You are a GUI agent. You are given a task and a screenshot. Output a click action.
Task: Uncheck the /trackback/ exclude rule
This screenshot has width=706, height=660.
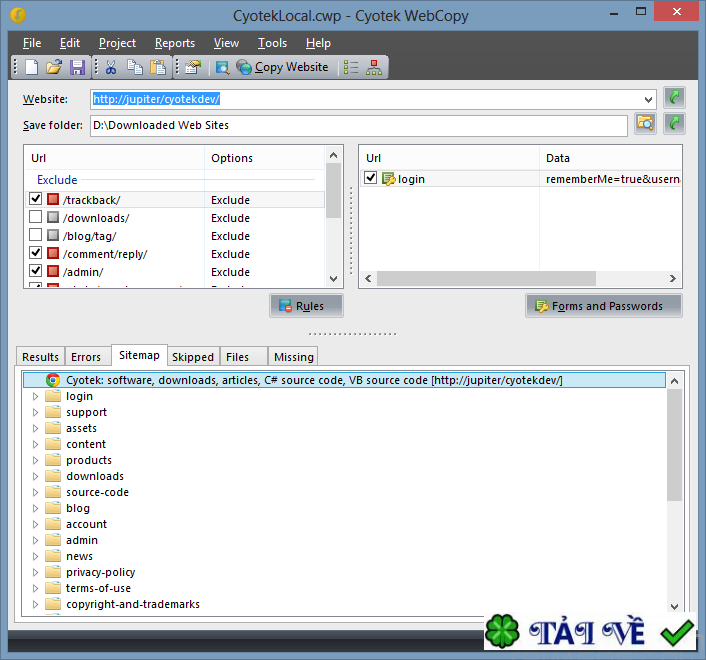(x=36, y=200)
